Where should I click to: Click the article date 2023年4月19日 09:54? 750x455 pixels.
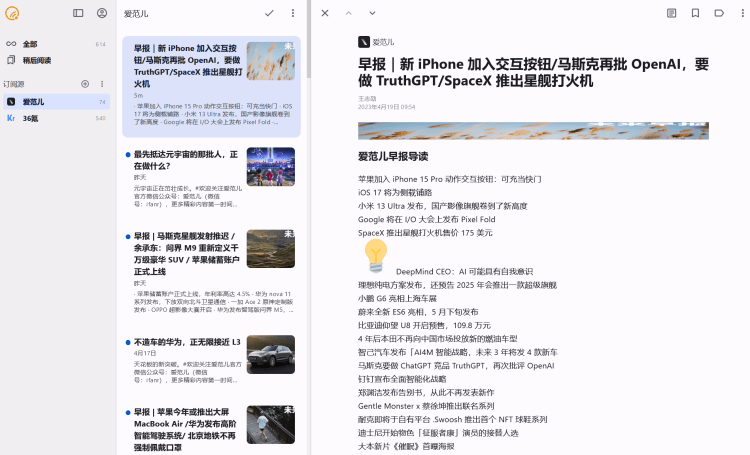coord(386,107)
